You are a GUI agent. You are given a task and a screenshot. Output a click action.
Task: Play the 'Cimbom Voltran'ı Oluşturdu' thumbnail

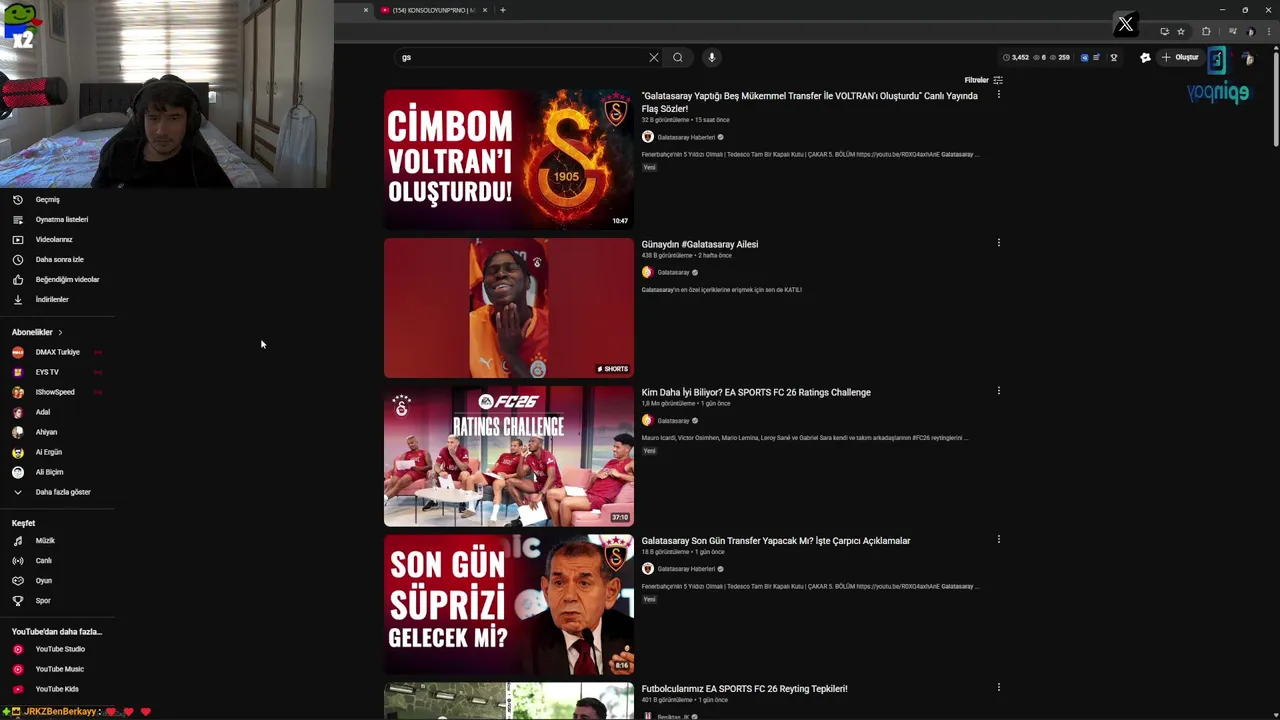509,160
